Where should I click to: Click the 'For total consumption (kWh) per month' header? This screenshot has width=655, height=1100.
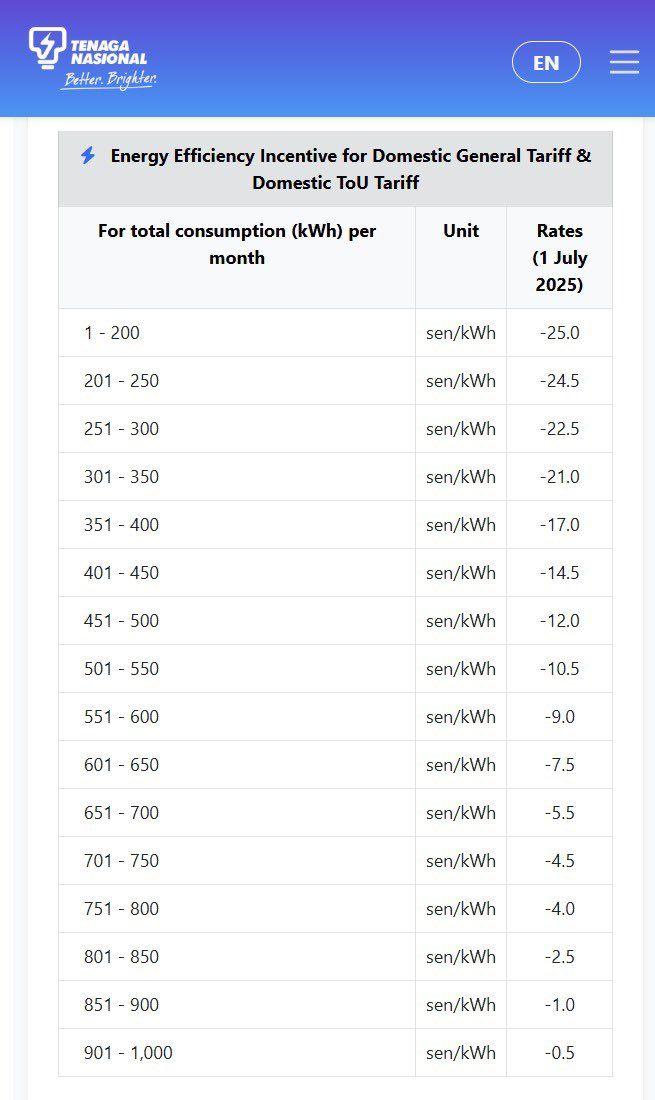click(x=237, y=244)
